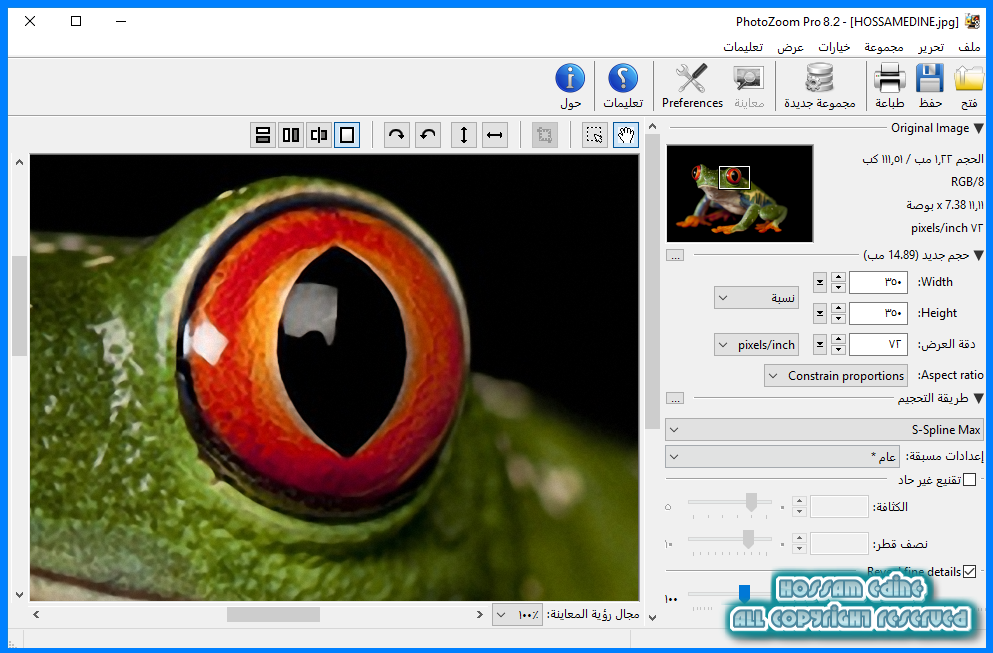Toggle the Reveal fine details checkbox
Screen dimensions: 993x653
point(969,571)
